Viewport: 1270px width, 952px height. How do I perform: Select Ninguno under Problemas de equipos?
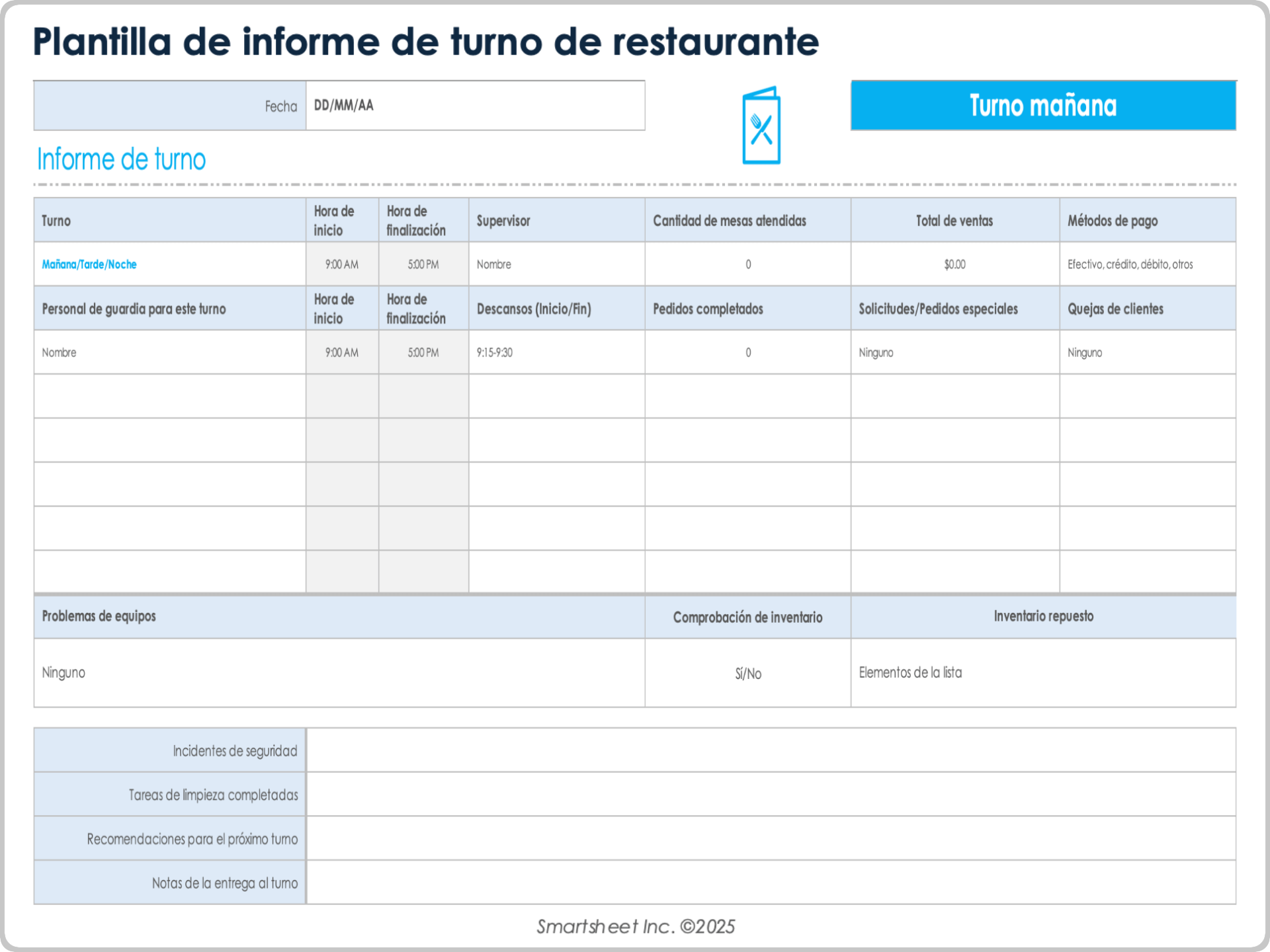(x=339, y=673)
